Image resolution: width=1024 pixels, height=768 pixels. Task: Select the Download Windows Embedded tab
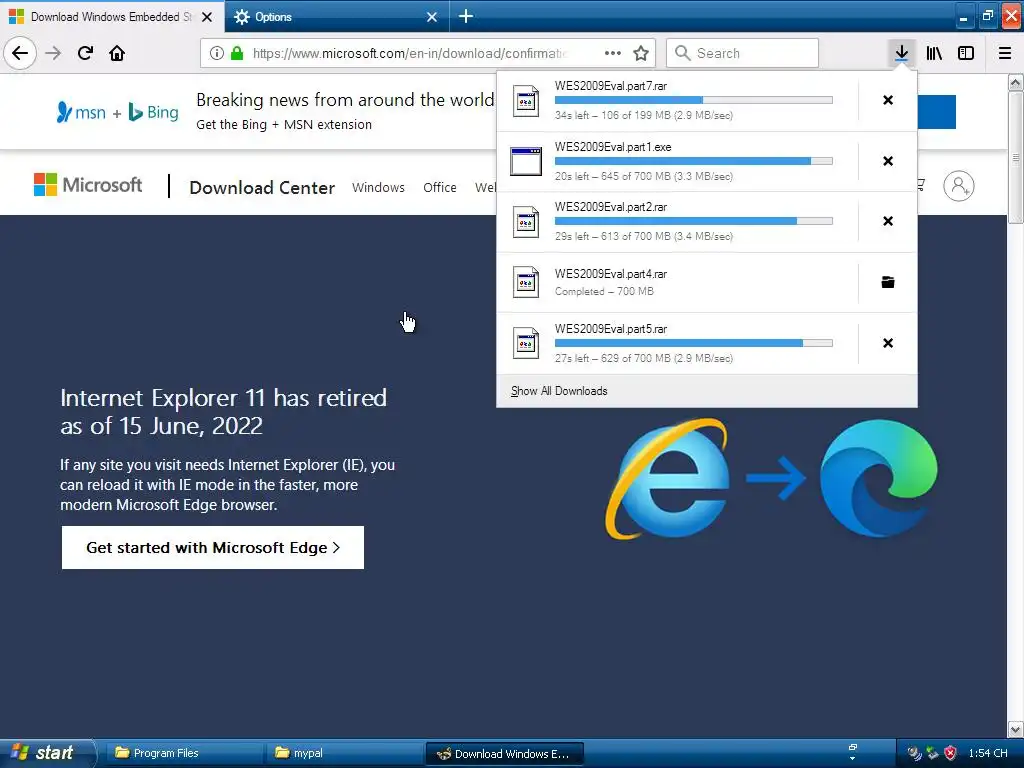point(112,16)
